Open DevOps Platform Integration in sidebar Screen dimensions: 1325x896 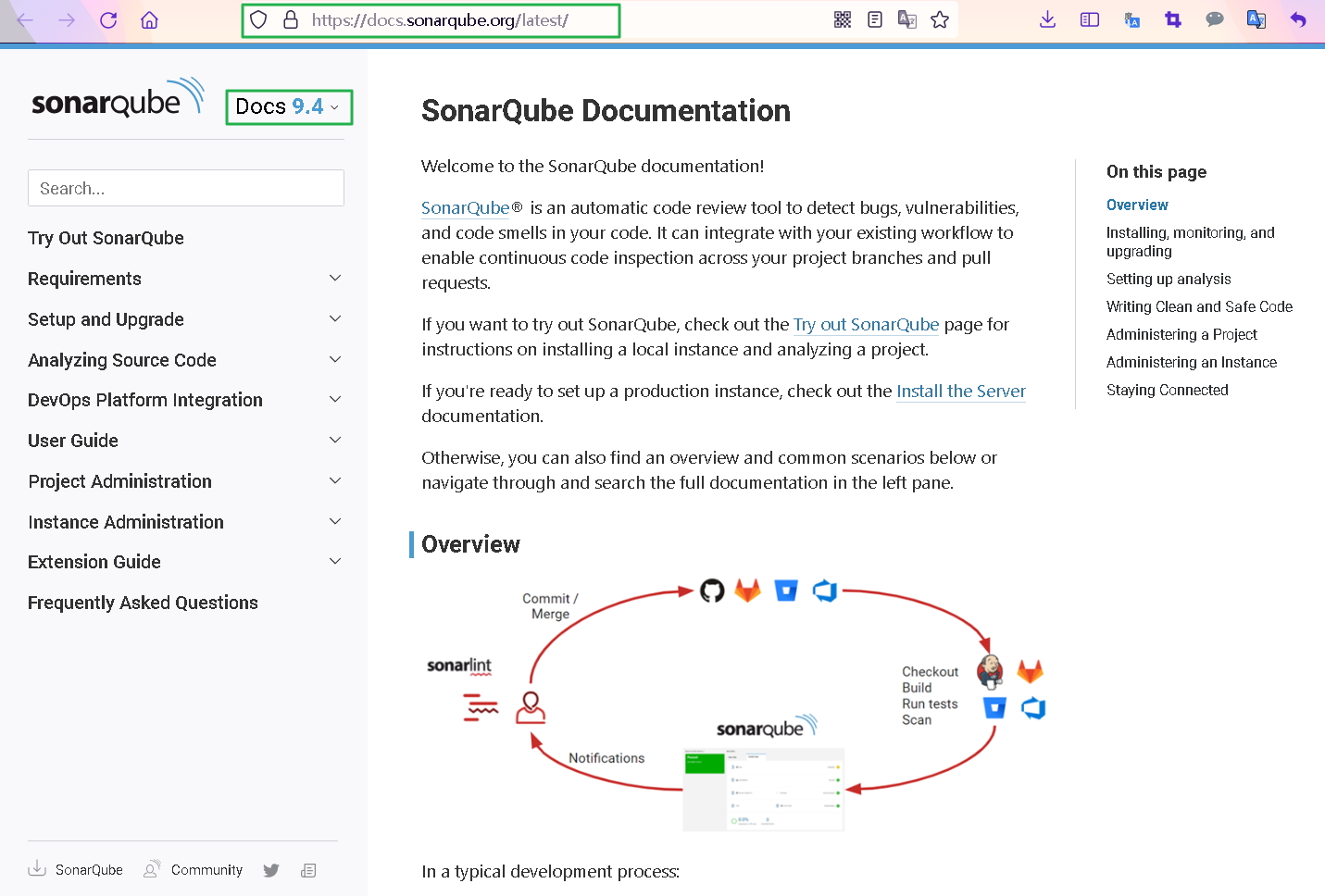point(145,400)
